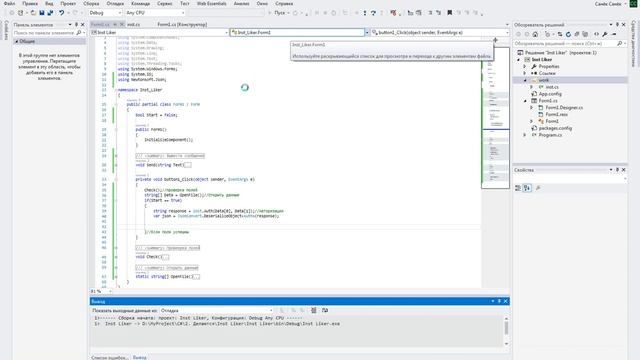This screenshot has height=360, width=640.
Task: Expand the Properties tree node
Action: click(x=525, y=67)
